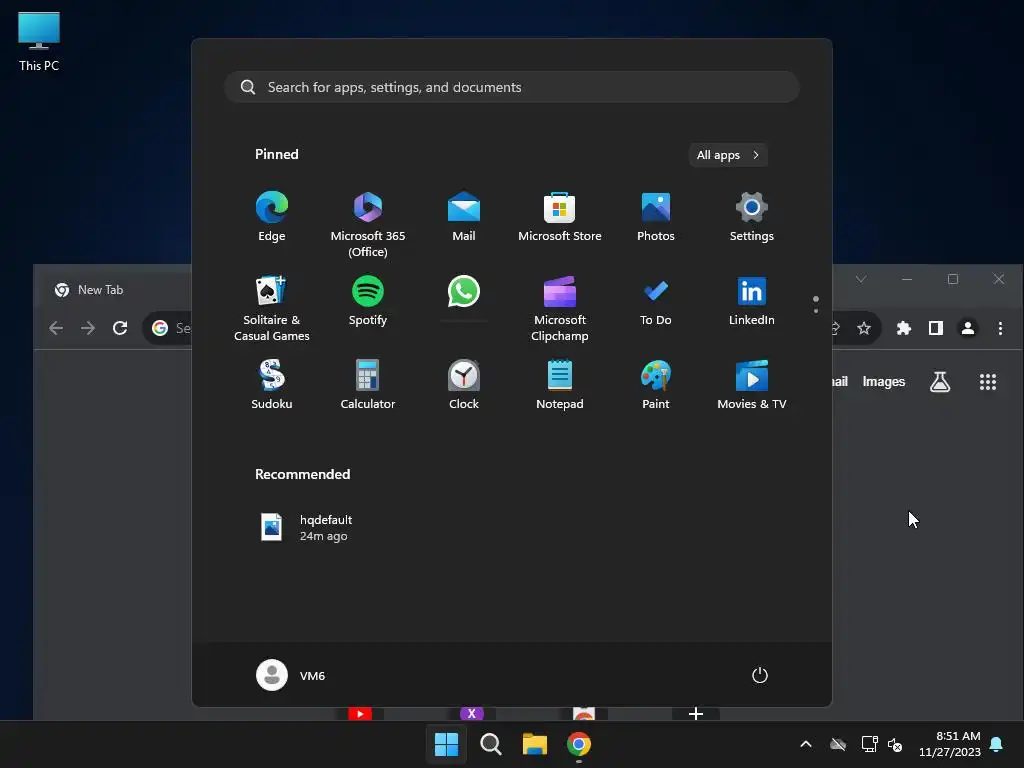This screenshot has width=1024, height=768.
Task: Open Chrome tab search chevron
Action: (861, 279)
